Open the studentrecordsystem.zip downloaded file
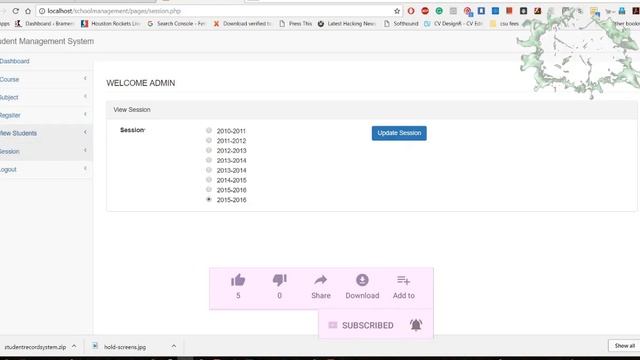 tap(35, 347)
